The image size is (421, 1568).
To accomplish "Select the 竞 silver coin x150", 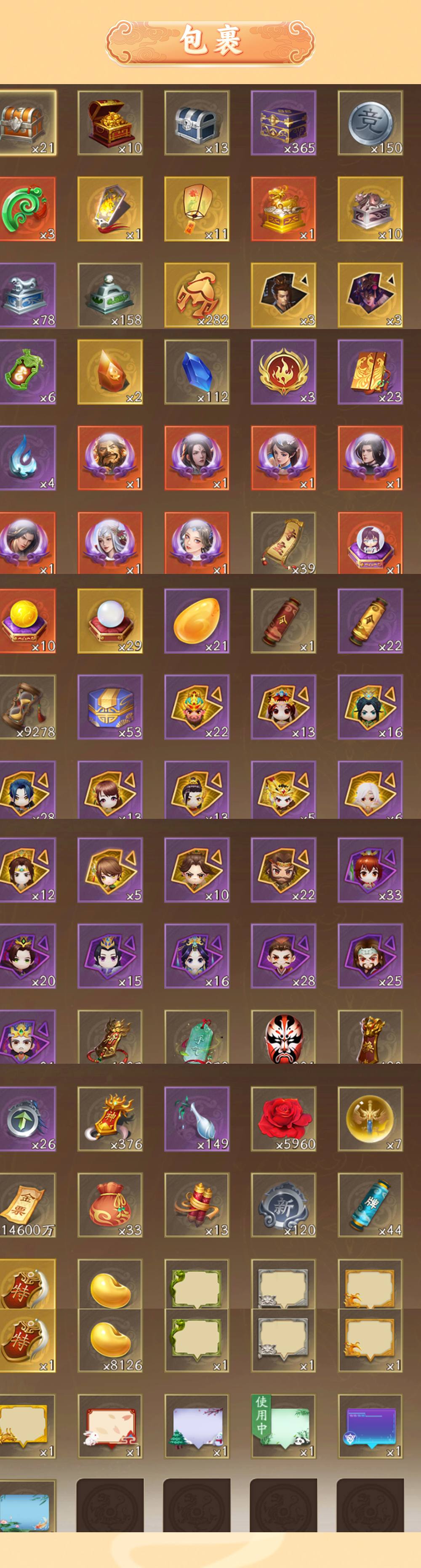I will pyautogui.click(x=370, y=123).
